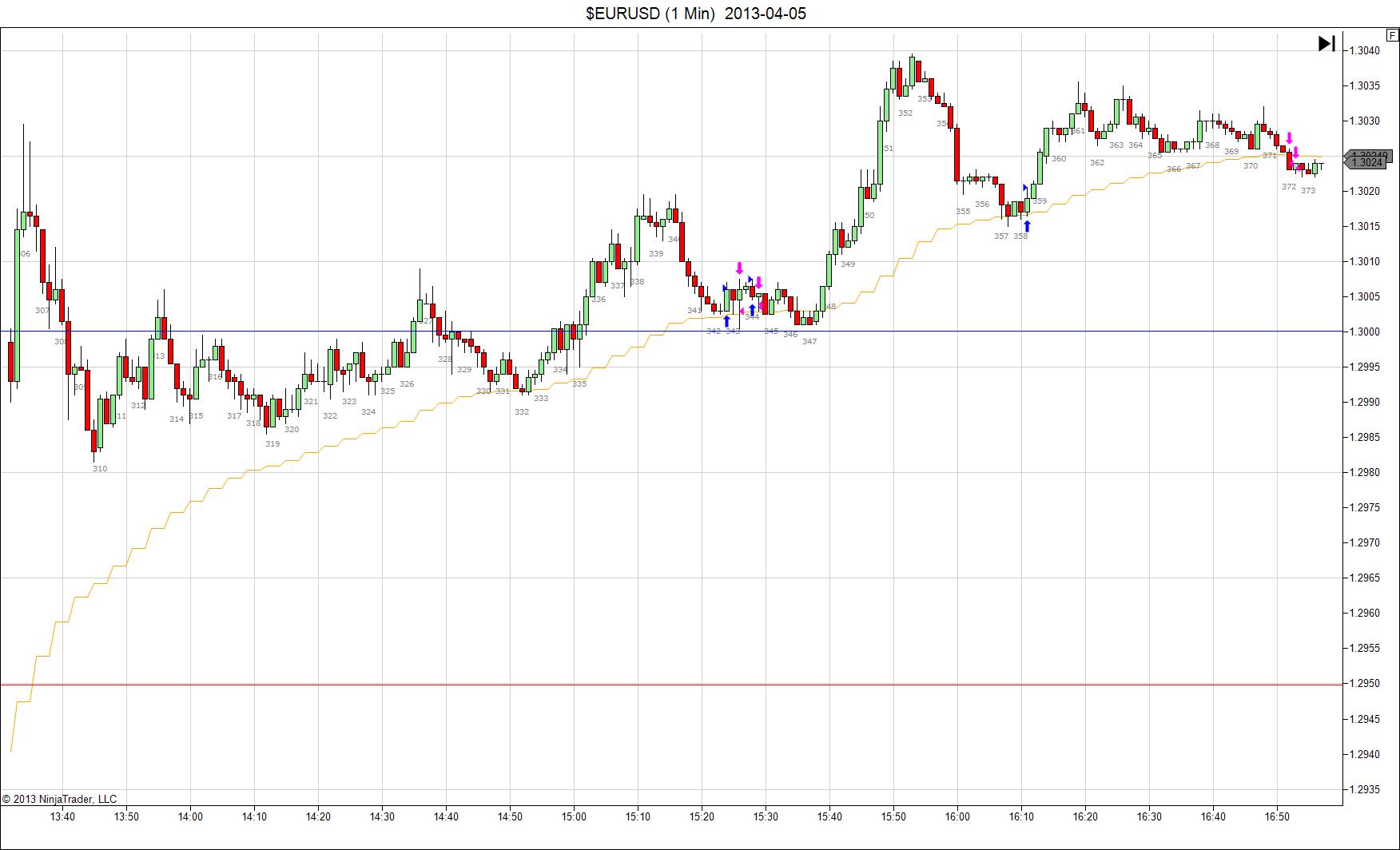1400x850 pixels.
Task: Click the 1.3040 price axis label
Action: (1364, 50)
